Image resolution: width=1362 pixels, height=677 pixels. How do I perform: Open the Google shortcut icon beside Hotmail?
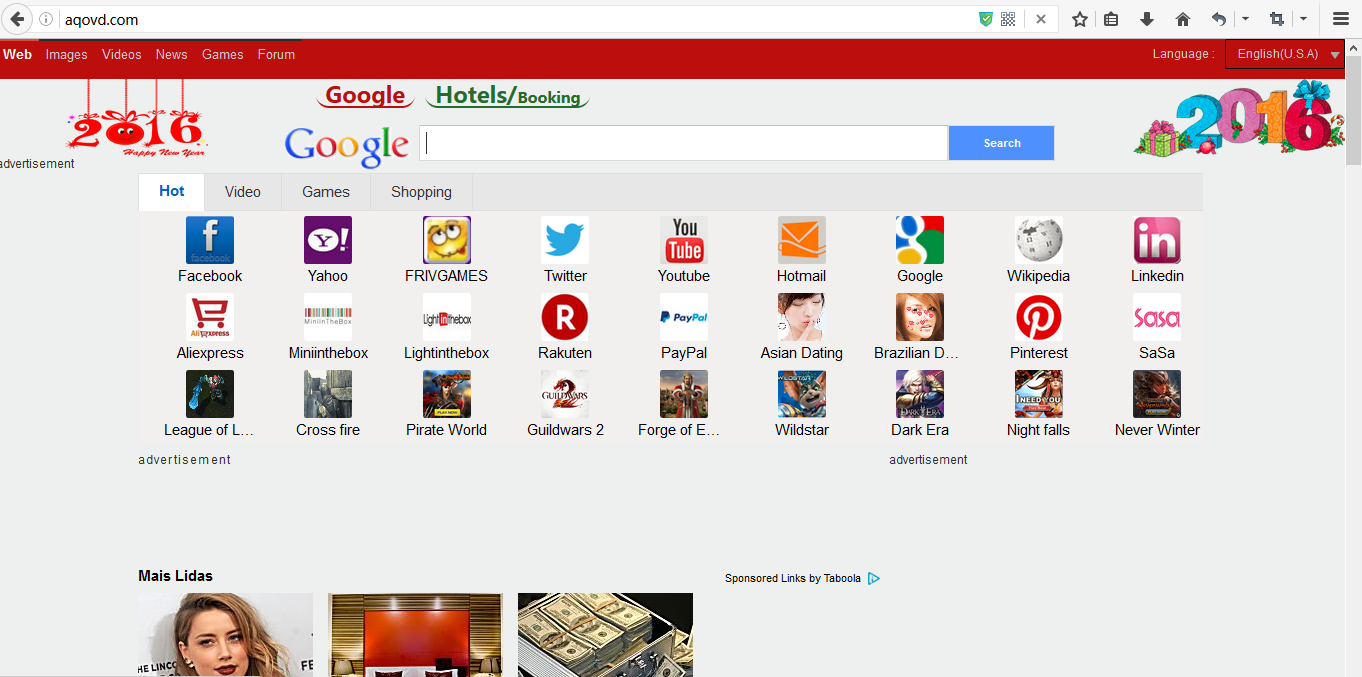[920, 240]
